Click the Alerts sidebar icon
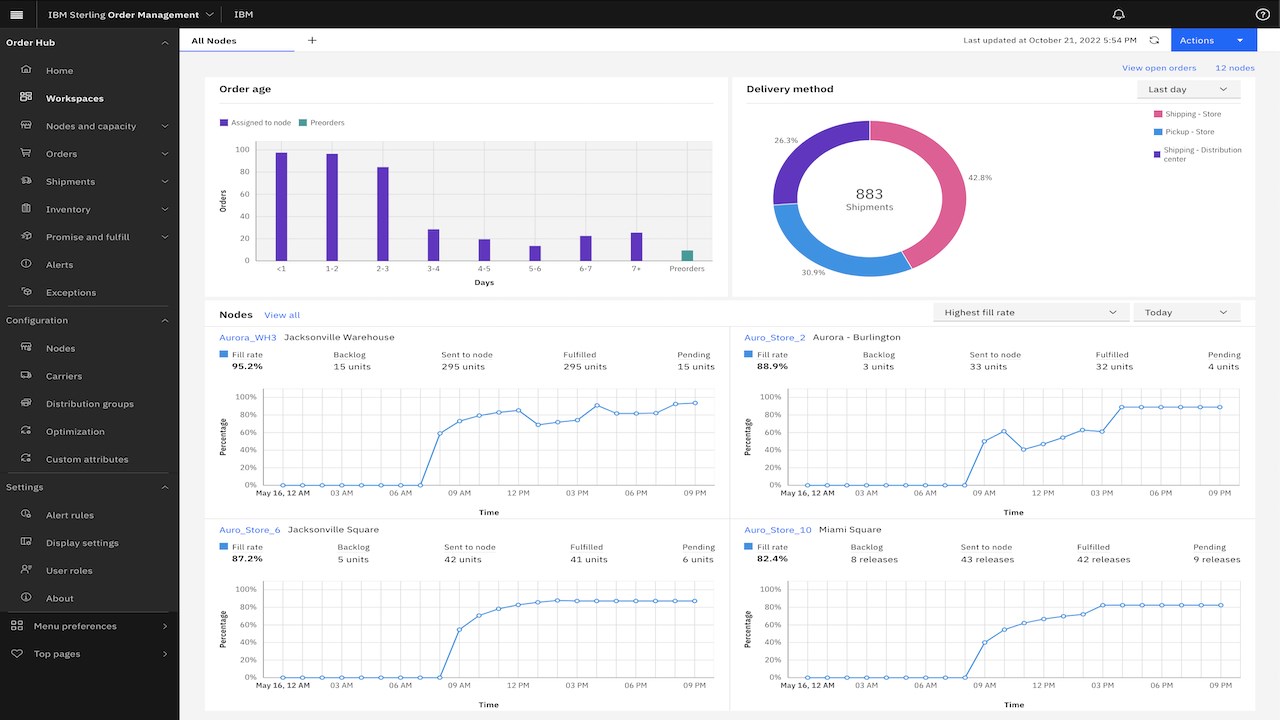This screenshot has height=720, width=1280. [x=26, y=264]
